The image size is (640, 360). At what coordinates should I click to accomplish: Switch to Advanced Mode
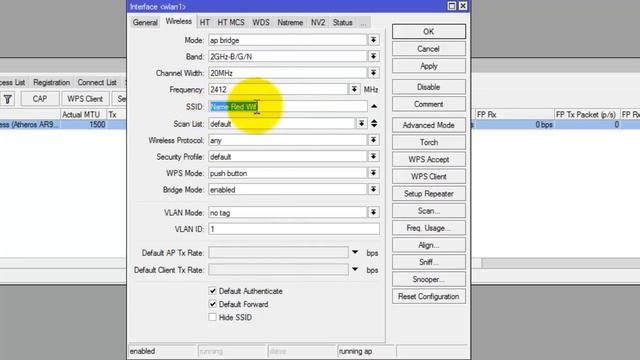[x=429, y=125]
